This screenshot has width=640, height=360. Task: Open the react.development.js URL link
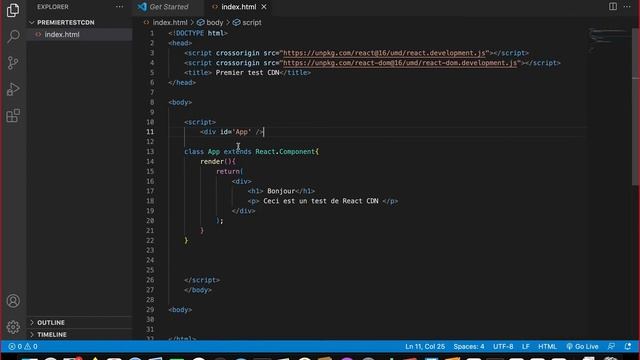click(384, 53)
